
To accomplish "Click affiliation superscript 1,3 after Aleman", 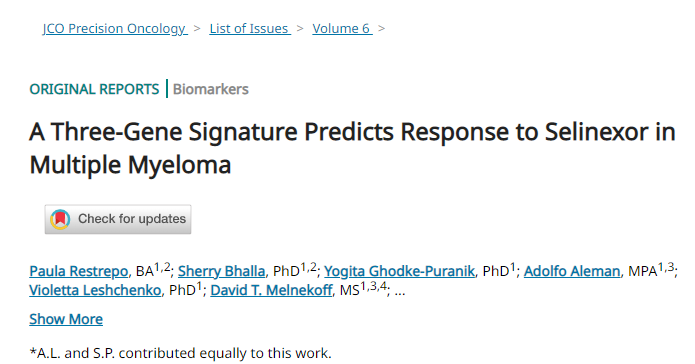I will pos(666,267).
